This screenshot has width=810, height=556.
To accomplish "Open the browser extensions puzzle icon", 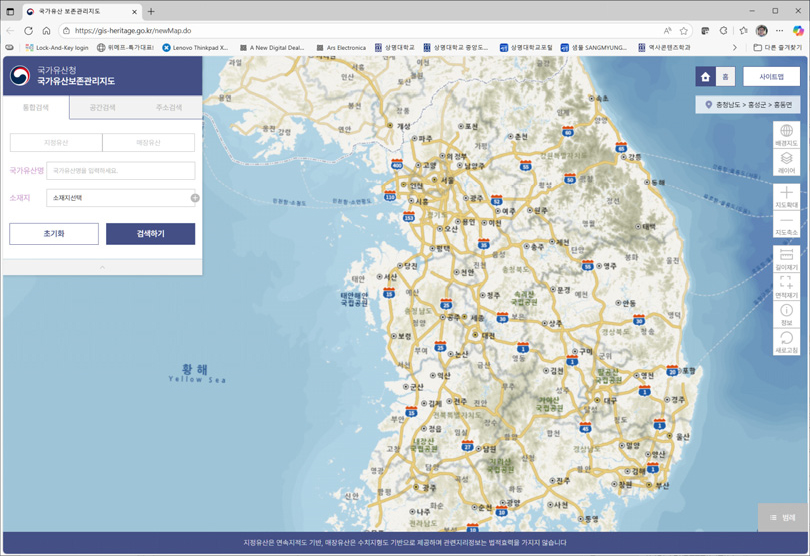I will [x=723, y=30].
